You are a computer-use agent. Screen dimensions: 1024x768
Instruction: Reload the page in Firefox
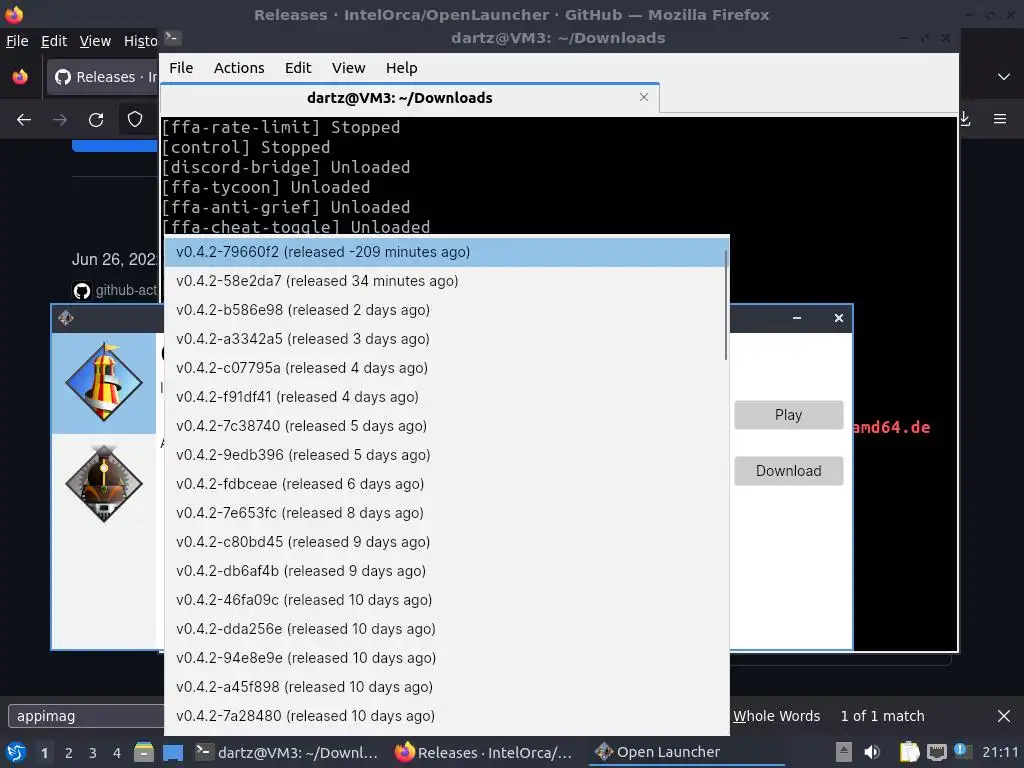click(96, 120)
